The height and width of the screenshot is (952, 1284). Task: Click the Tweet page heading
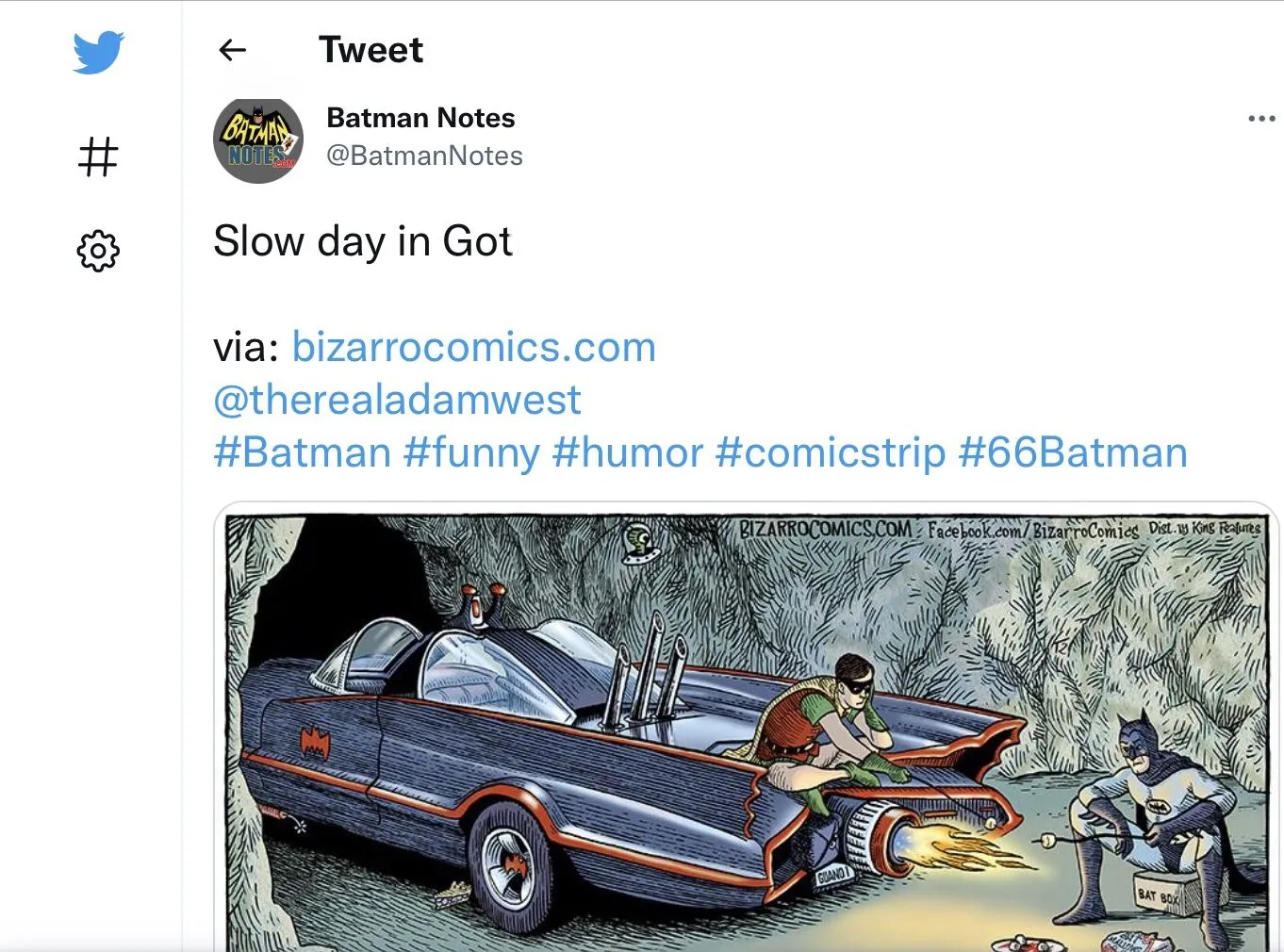370,50
